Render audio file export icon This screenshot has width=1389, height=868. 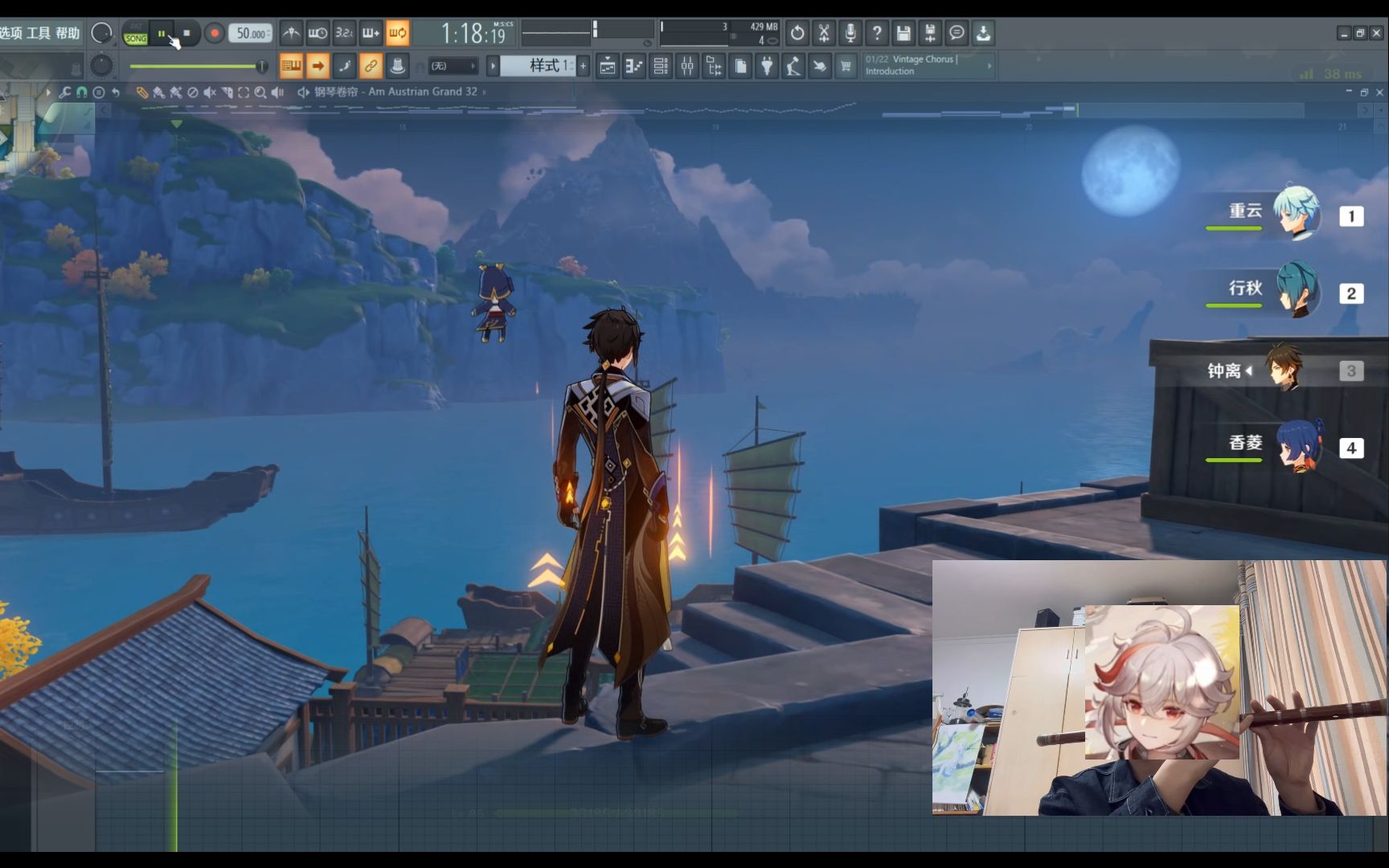click(930, 33)
